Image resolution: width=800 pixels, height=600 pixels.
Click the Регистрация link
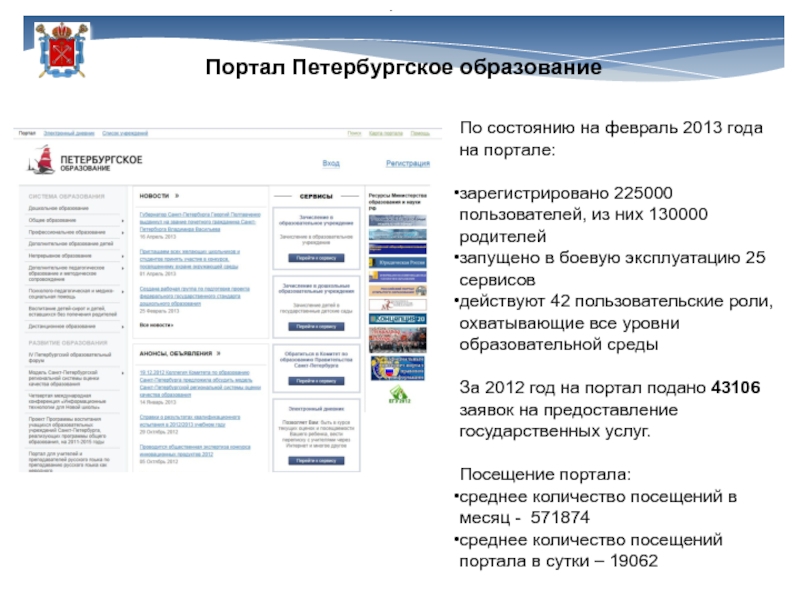(408, 163)
